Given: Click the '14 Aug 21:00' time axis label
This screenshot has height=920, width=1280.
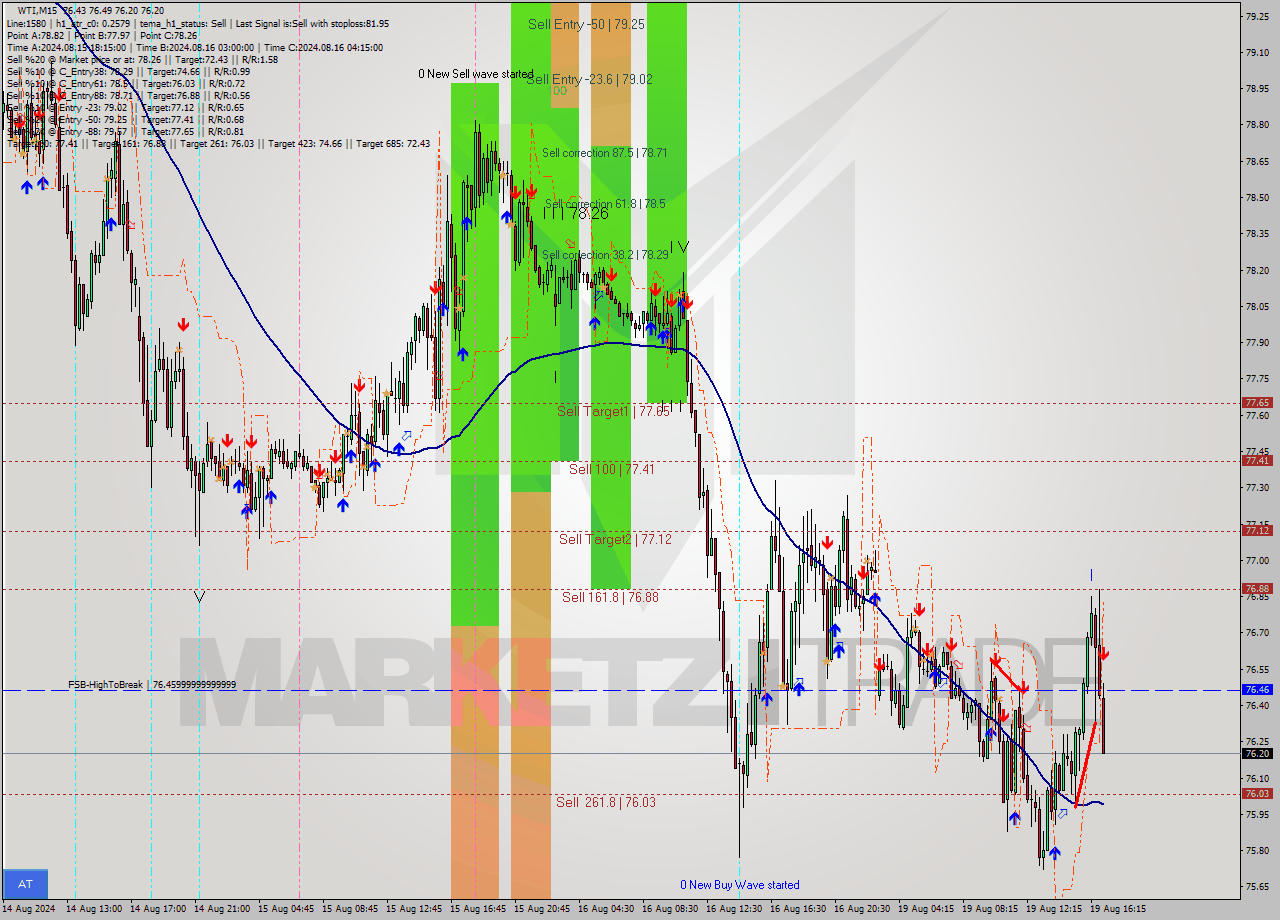Looking at the screenshot, I should coord(220,909).
